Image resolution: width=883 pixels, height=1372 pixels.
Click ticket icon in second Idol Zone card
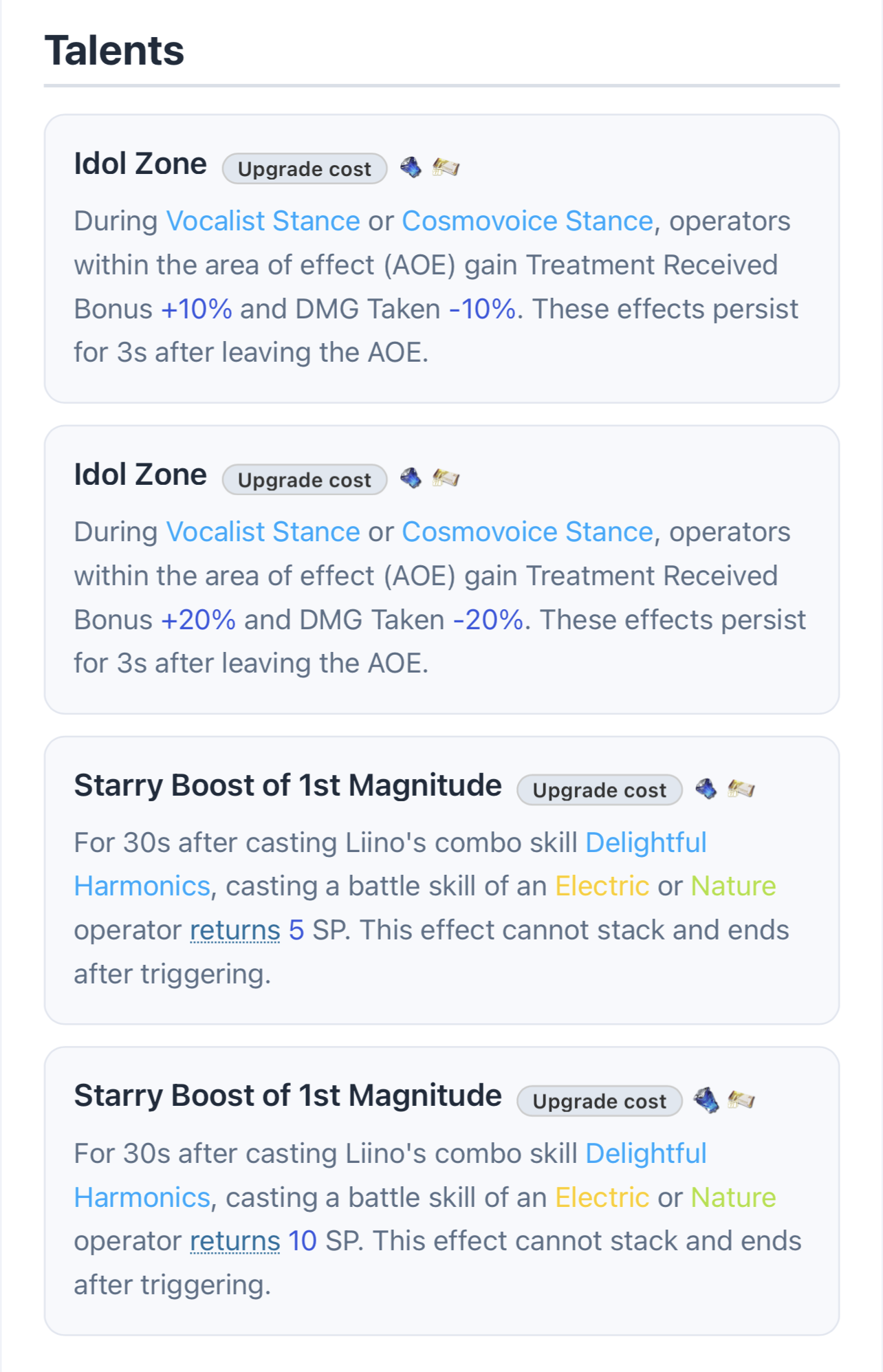click(x=446, y=478)
